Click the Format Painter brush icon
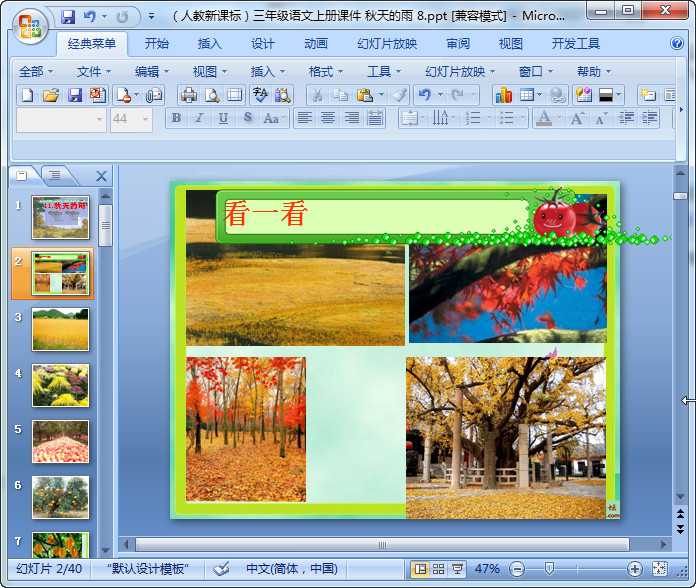 (399, 95)
